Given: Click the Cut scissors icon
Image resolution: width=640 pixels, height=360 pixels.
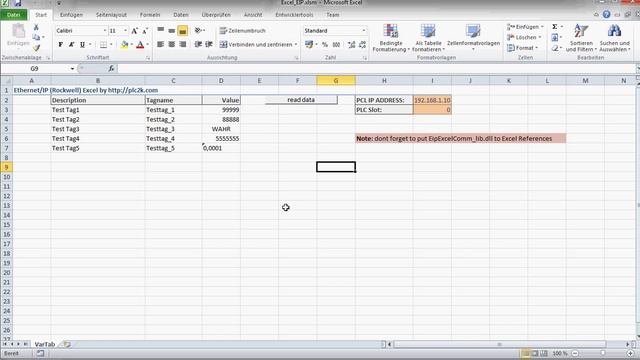Looking at the screenshot, I should [x=36, y=27].
